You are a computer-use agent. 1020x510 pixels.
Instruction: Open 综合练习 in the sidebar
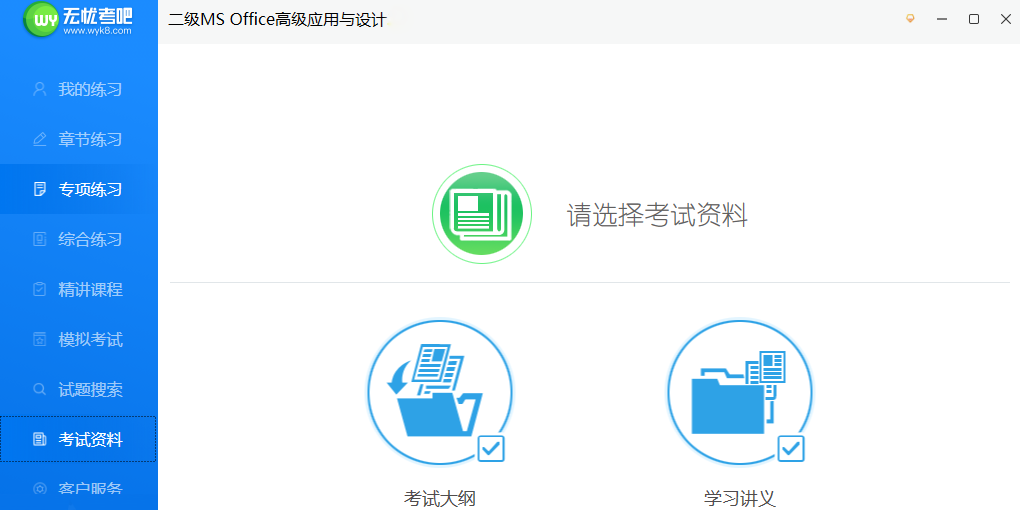(x=79, y=239)
